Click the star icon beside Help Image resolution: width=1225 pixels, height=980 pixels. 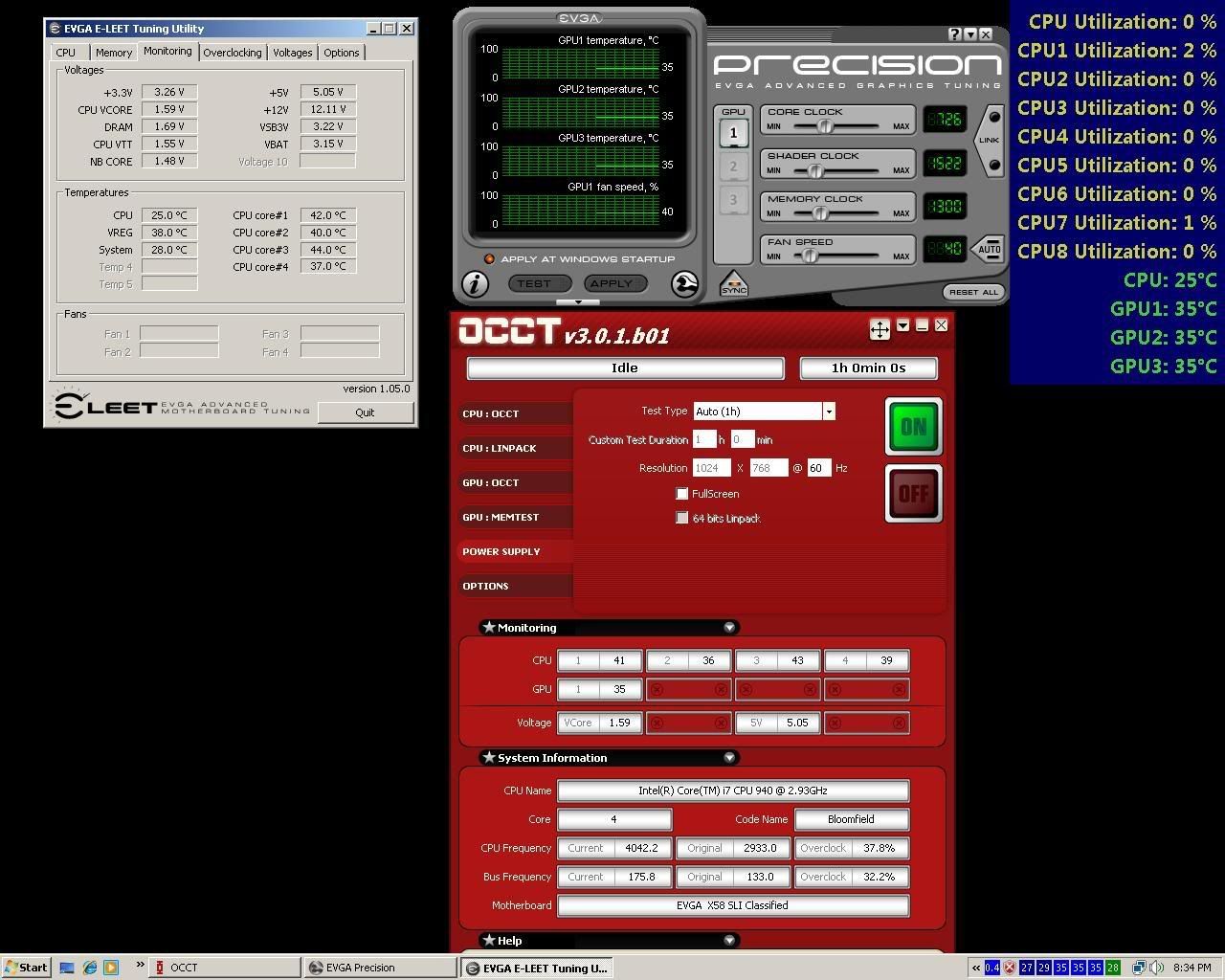tap(489, 940)
